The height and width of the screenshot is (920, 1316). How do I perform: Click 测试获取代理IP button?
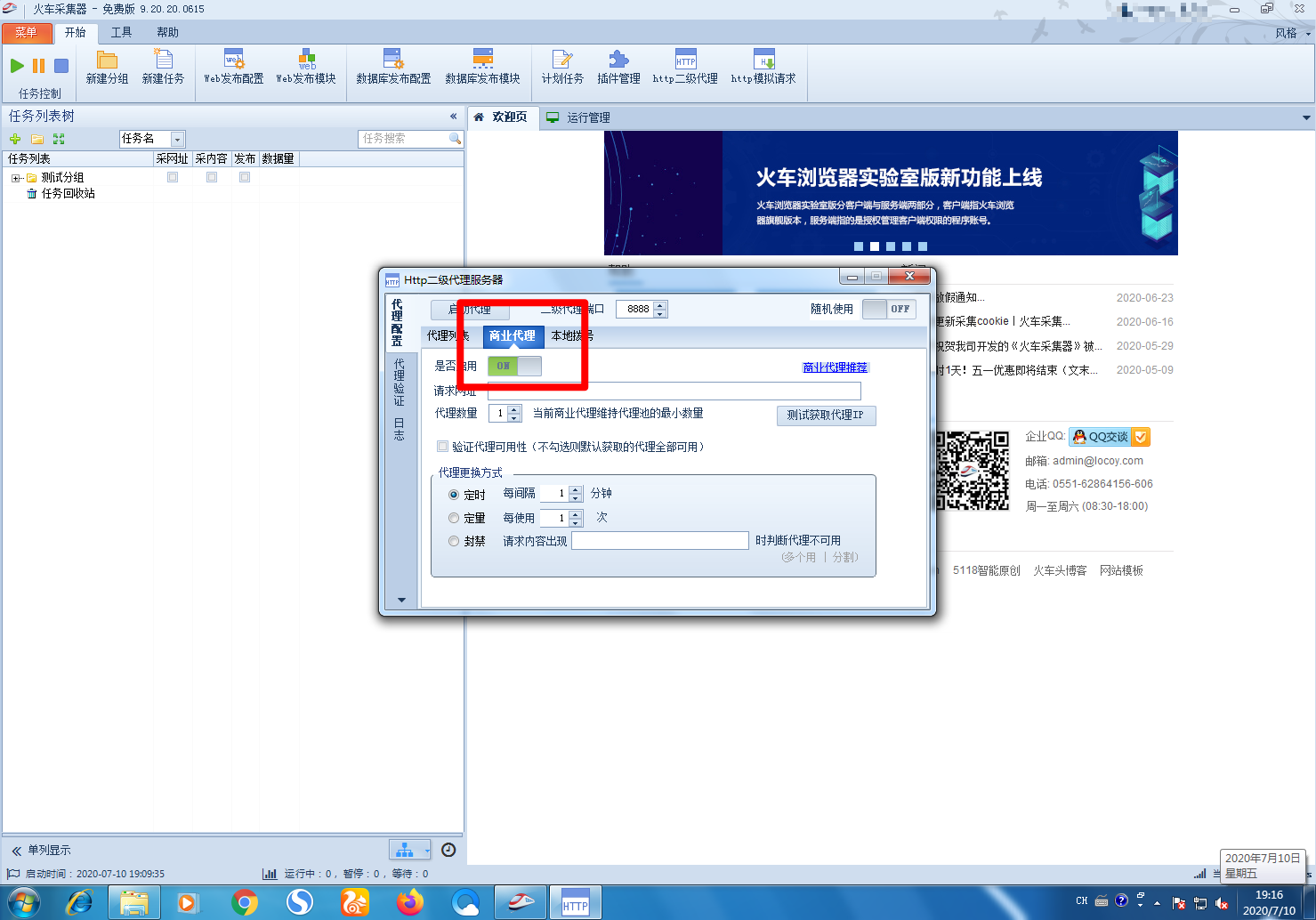(x=826, y=416)
